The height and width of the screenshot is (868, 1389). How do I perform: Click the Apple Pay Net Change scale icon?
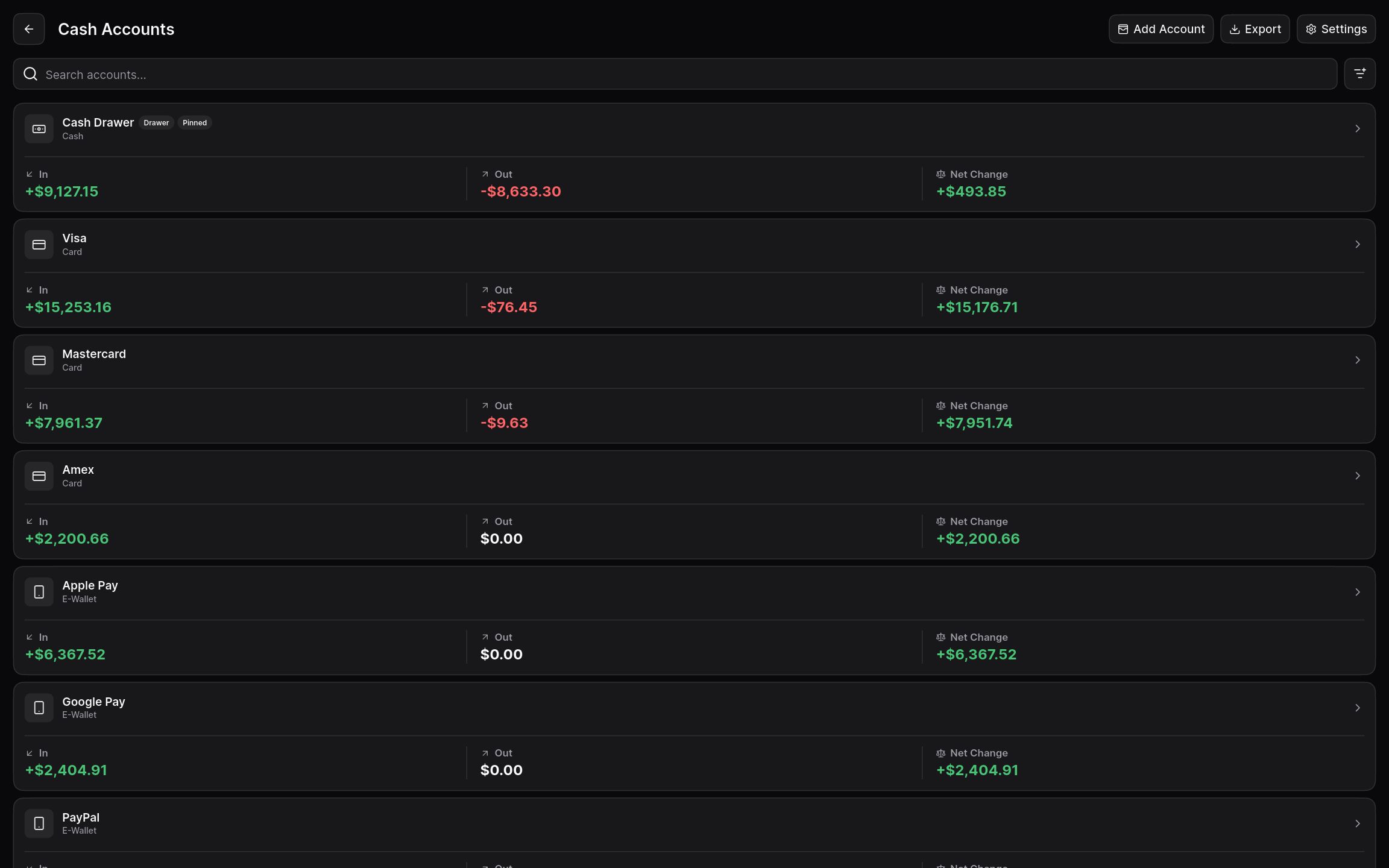coord(940,637)
